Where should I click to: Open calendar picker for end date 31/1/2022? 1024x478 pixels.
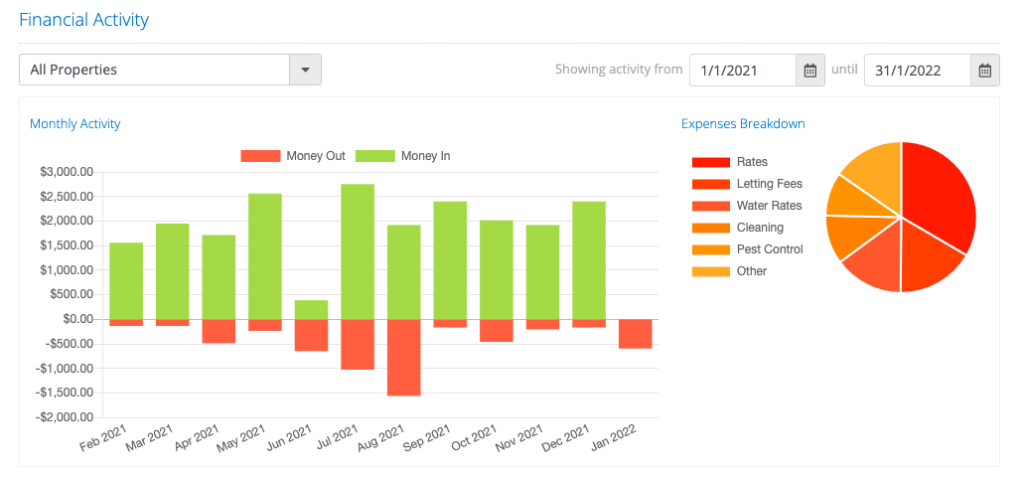pos(985,70)
